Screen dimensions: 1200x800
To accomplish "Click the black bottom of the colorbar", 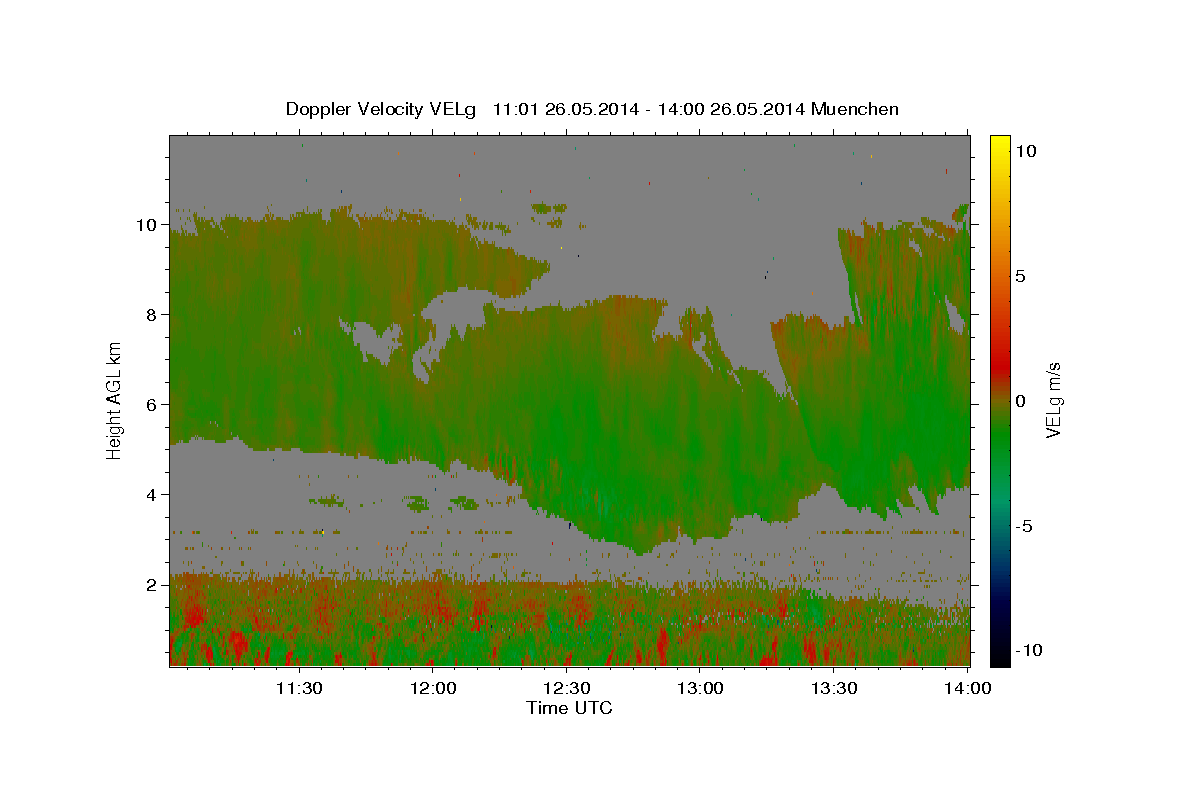I will 1000,655.
